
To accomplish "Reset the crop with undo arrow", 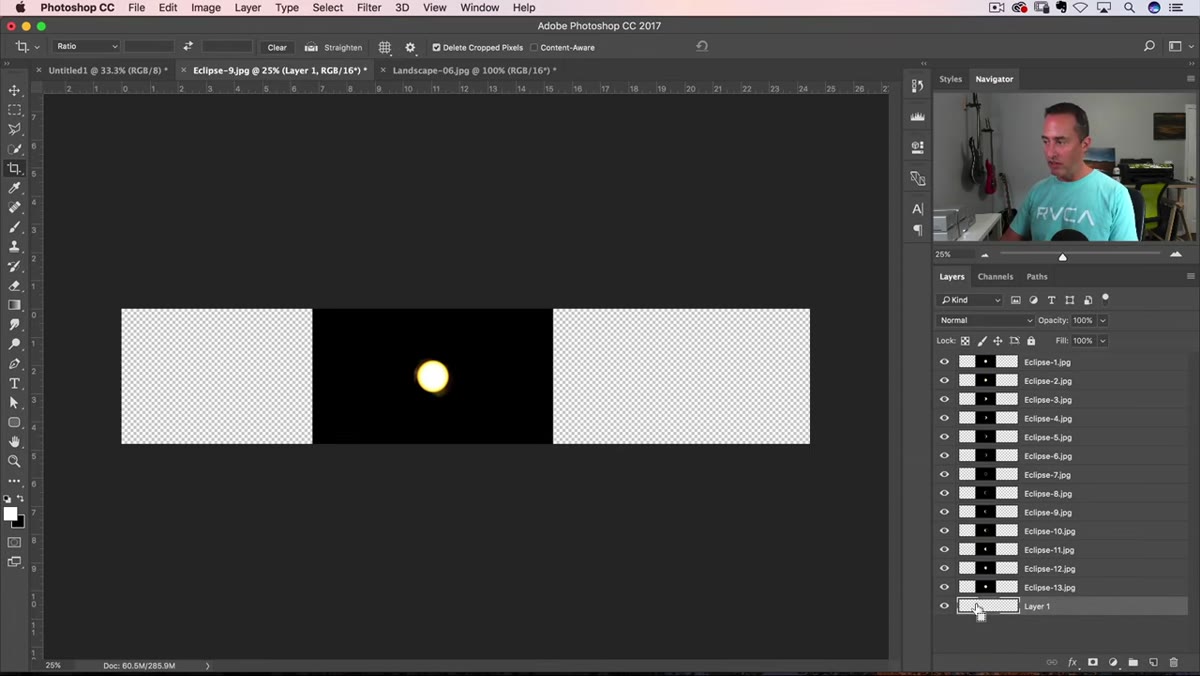I will [x=702, y=46].
